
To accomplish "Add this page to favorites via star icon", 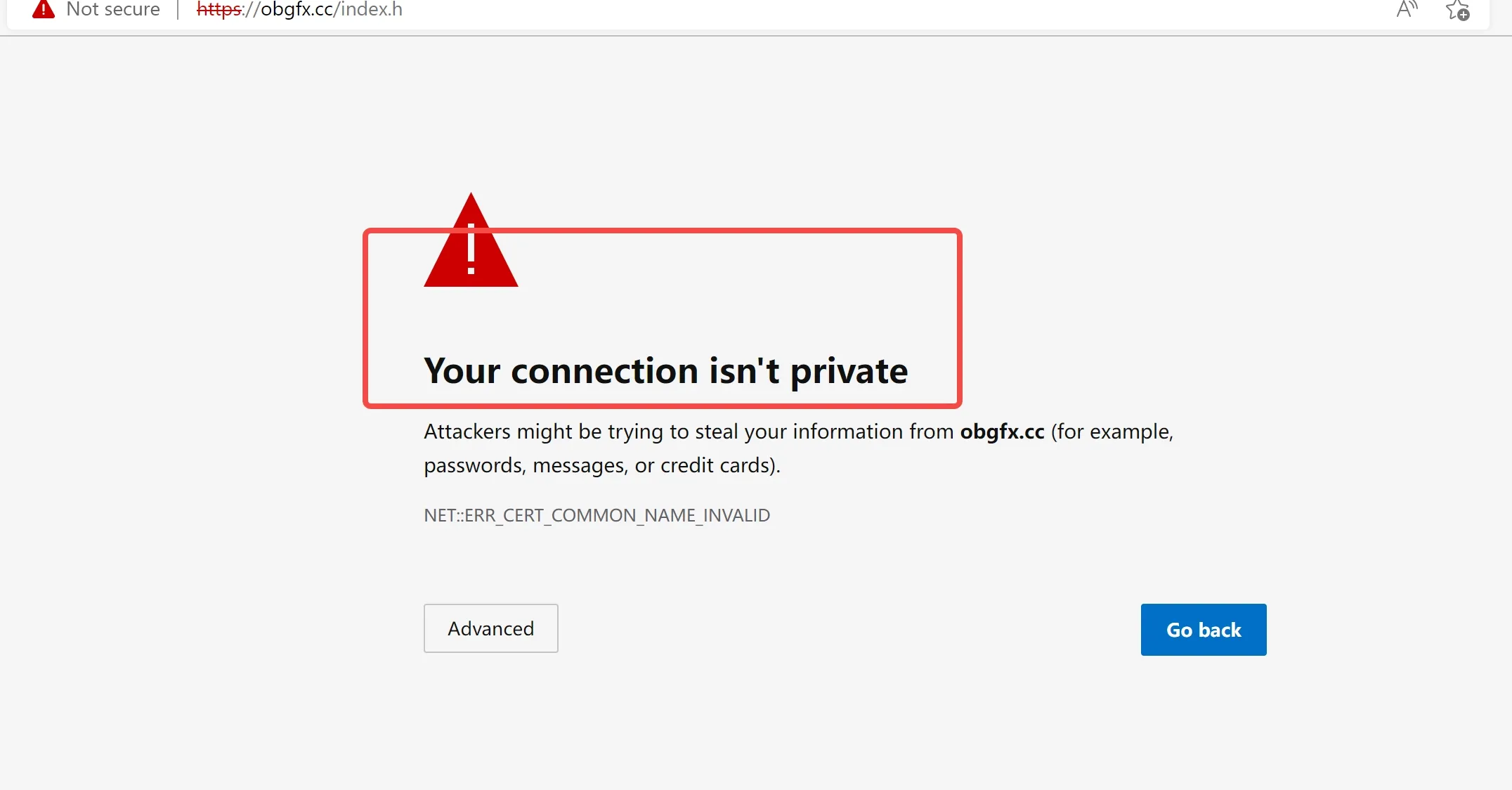I will click(x=1458, y=10).
